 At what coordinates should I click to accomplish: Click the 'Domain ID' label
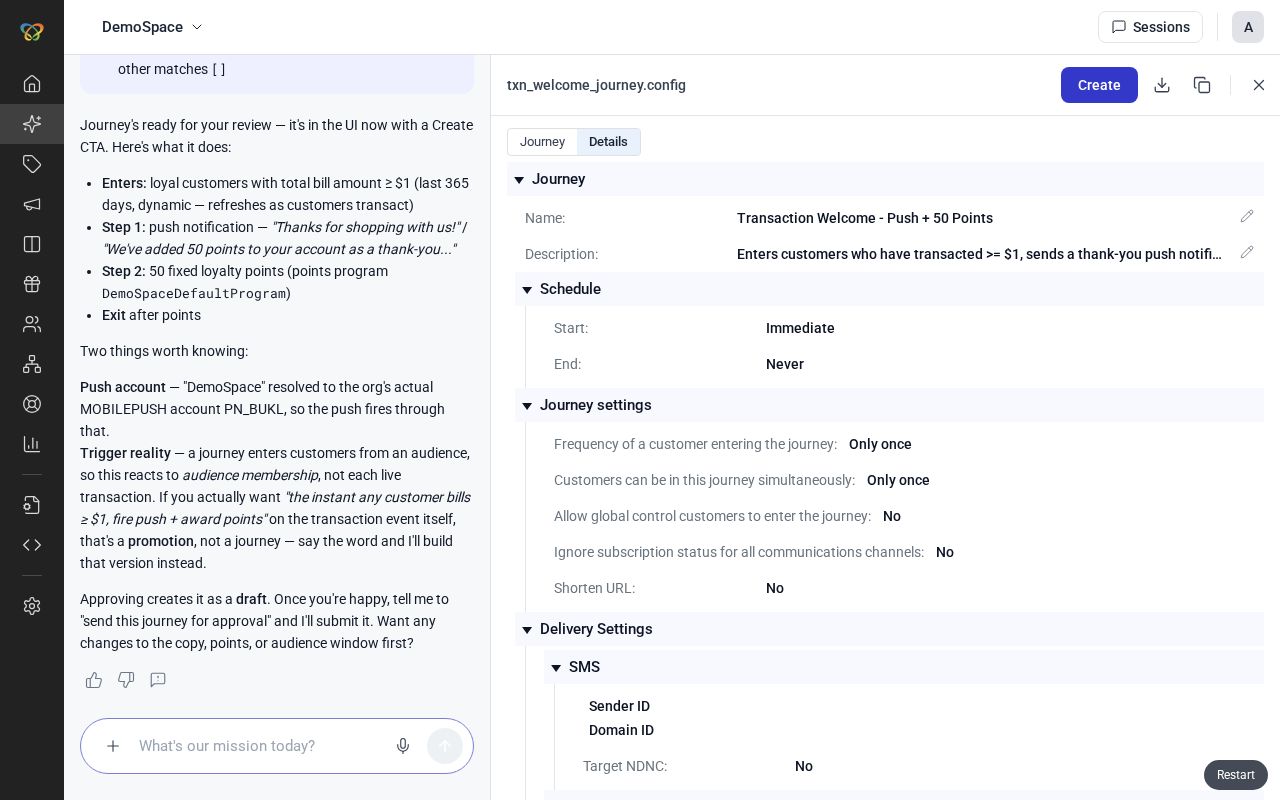pyautogui.click(x=621, y=730)
